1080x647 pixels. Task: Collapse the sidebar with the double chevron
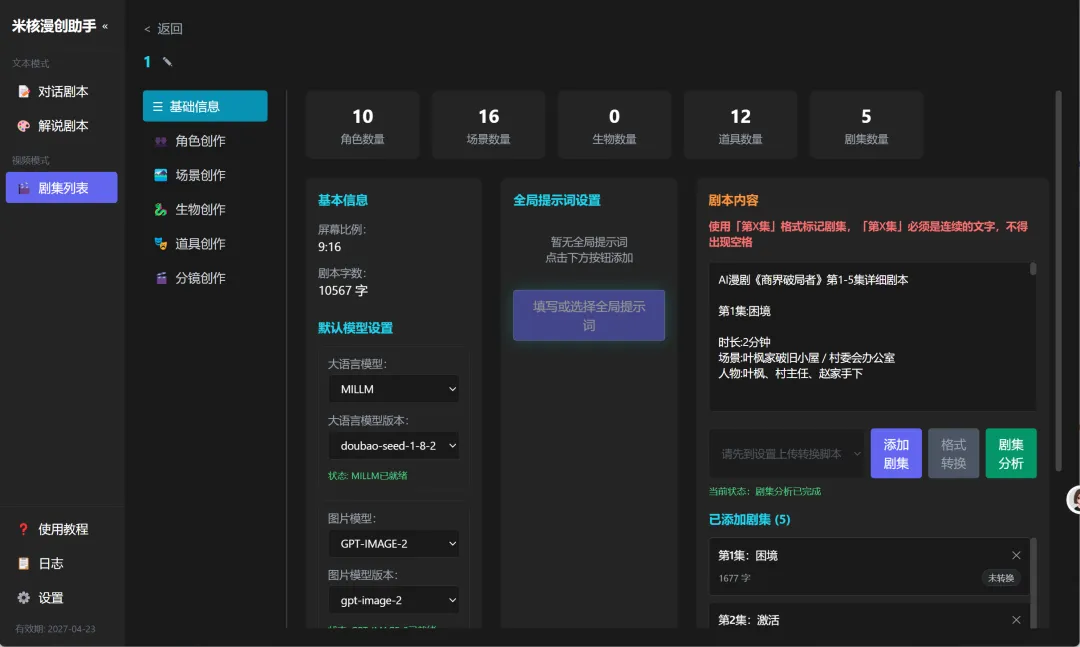point(105,26)
